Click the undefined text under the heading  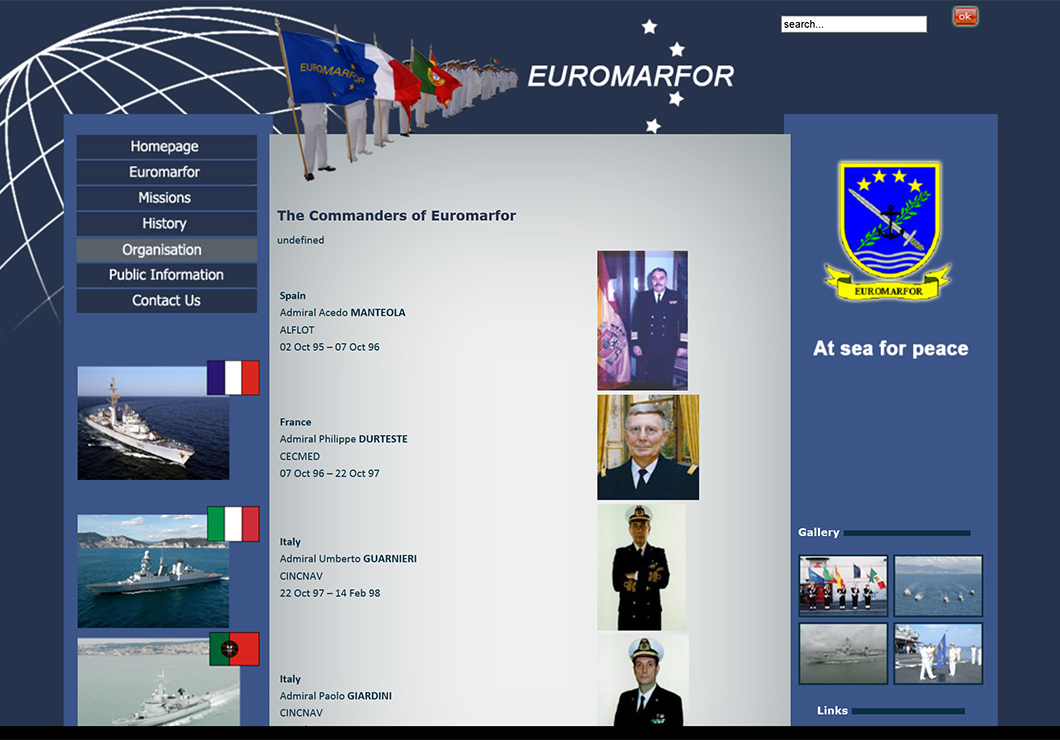[301, 241]
